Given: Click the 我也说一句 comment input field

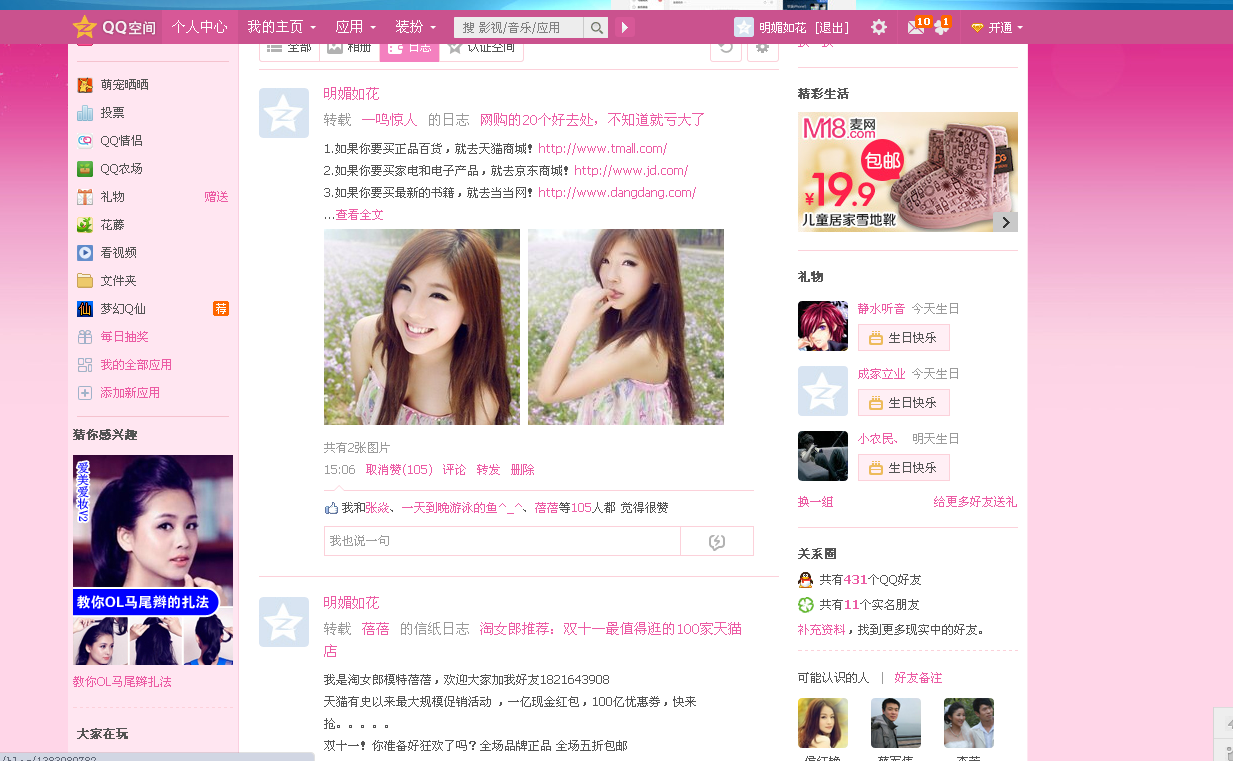Looking at the screenshot, I should point(500,540).
